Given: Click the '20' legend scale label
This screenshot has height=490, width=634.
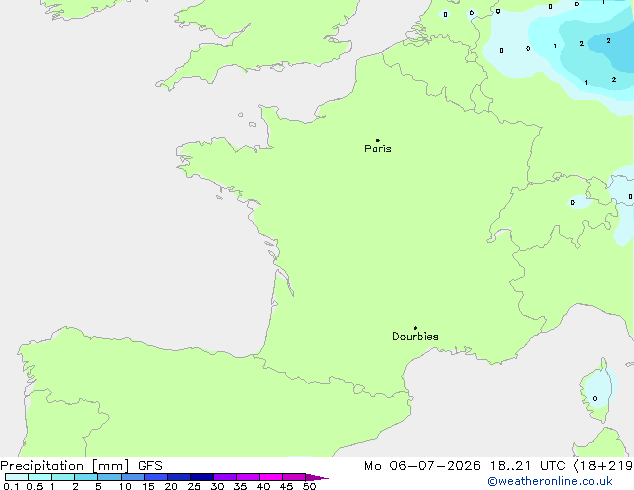Looking at the screenshot, I should pyautogui.click(x=171, y=486).
